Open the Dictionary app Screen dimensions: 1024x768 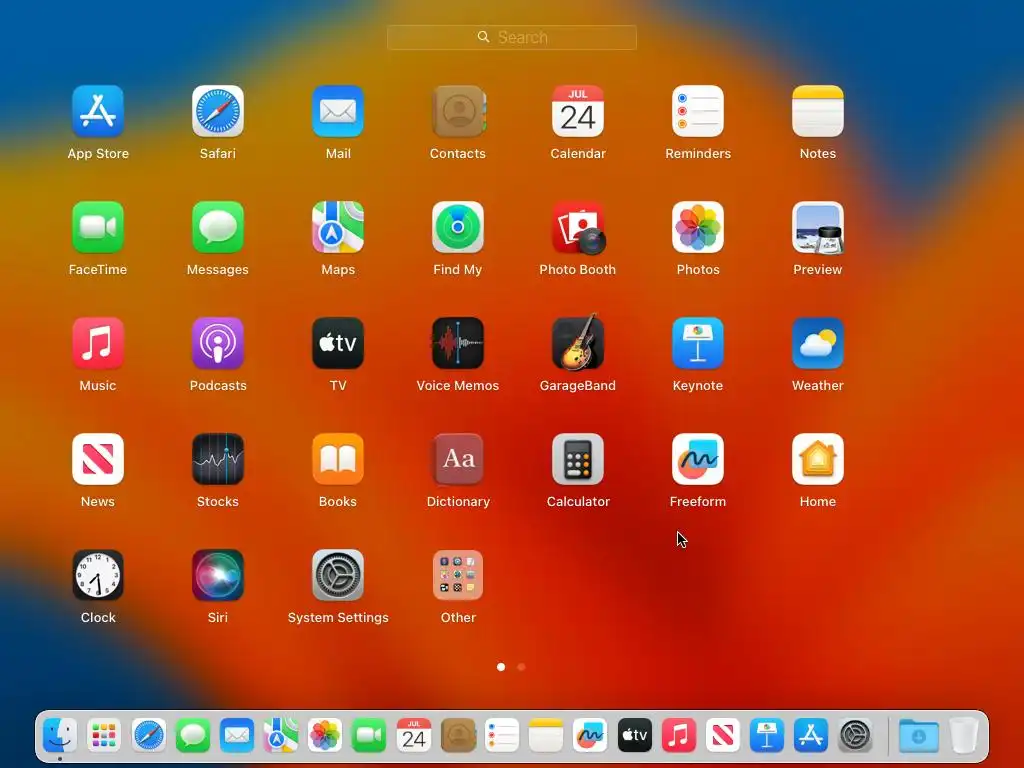[458, 459]
